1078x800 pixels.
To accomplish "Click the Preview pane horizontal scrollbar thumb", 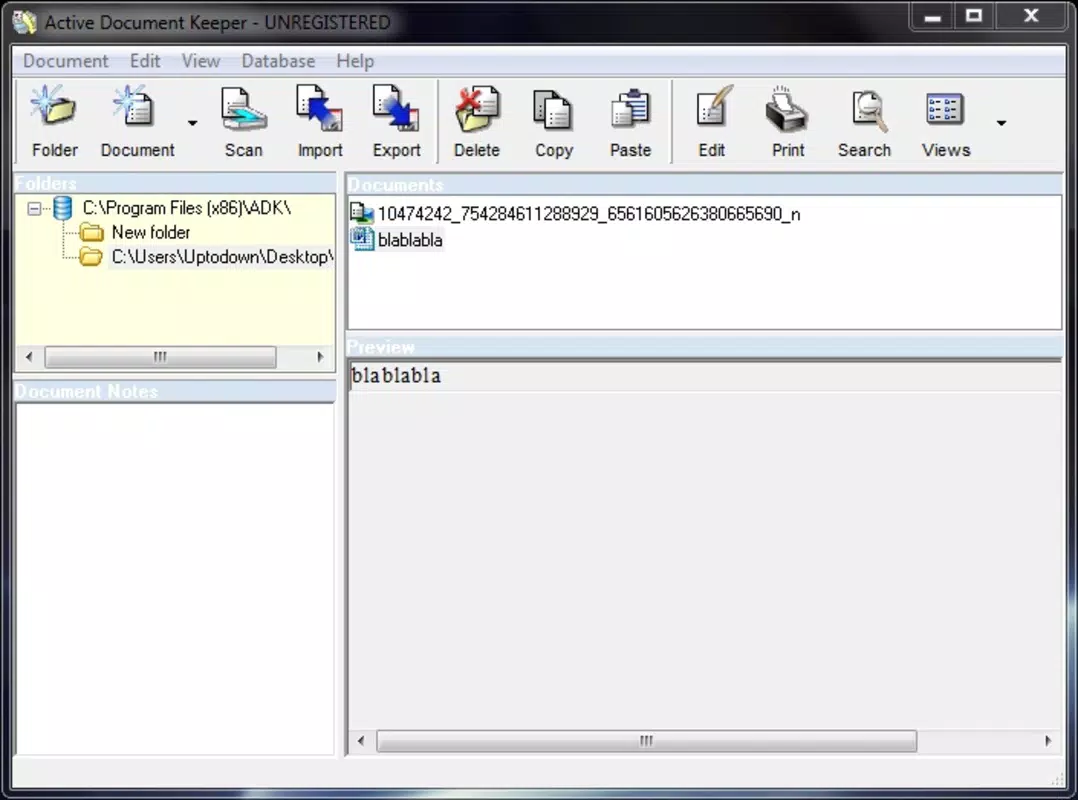I will [646, 741].
